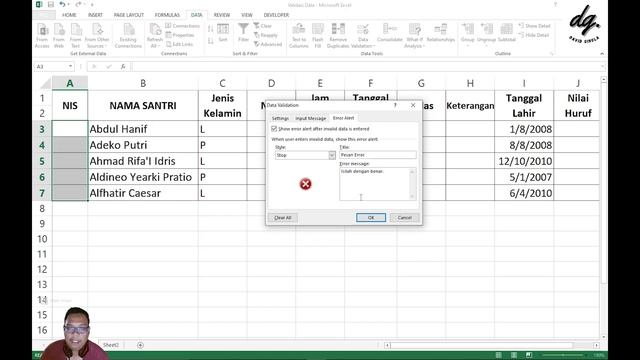Click the Hide Detail icon
640x360 pixels.
pos(534,35)
